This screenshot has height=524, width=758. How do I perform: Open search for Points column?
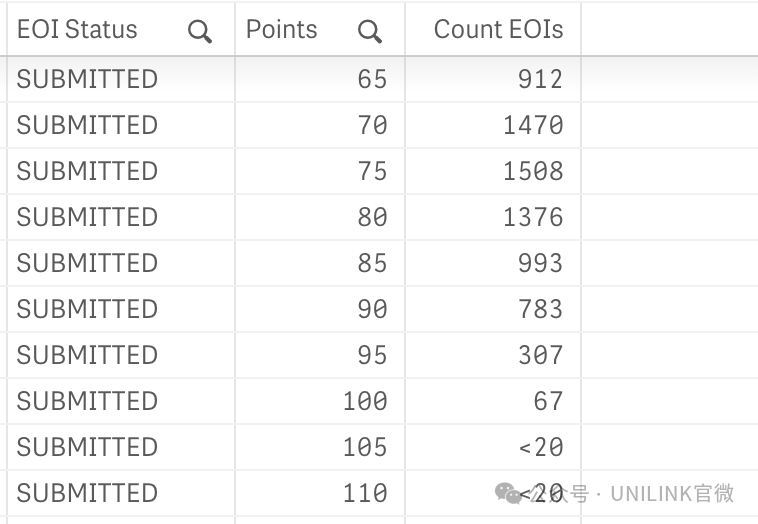(x=370, y=32)
